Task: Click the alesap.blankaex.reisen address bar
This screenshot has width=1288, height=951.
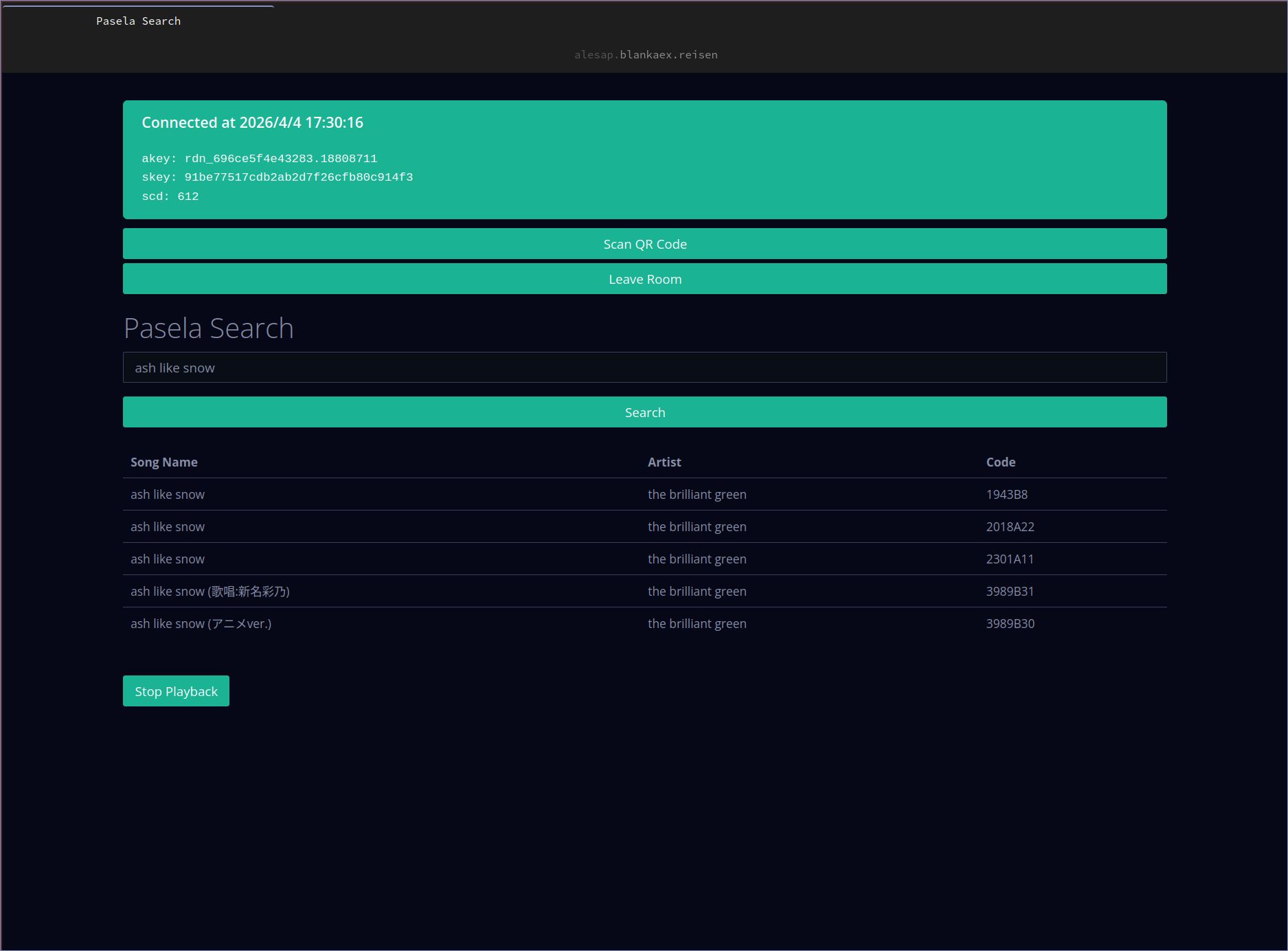Action: click(x=645, y=55)
